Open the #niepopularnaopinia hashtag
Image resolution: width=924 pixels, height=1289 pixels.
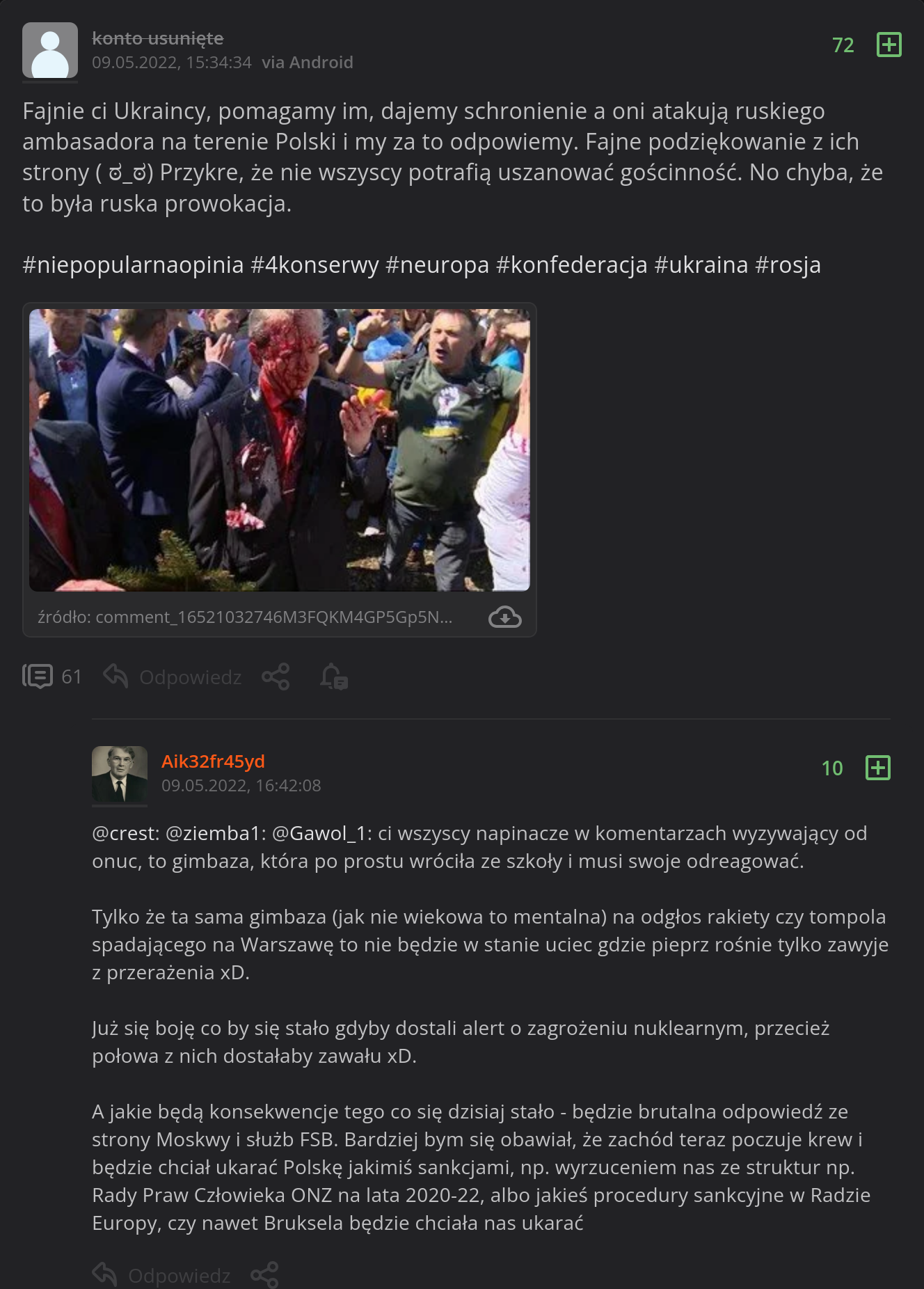(134, 264)
